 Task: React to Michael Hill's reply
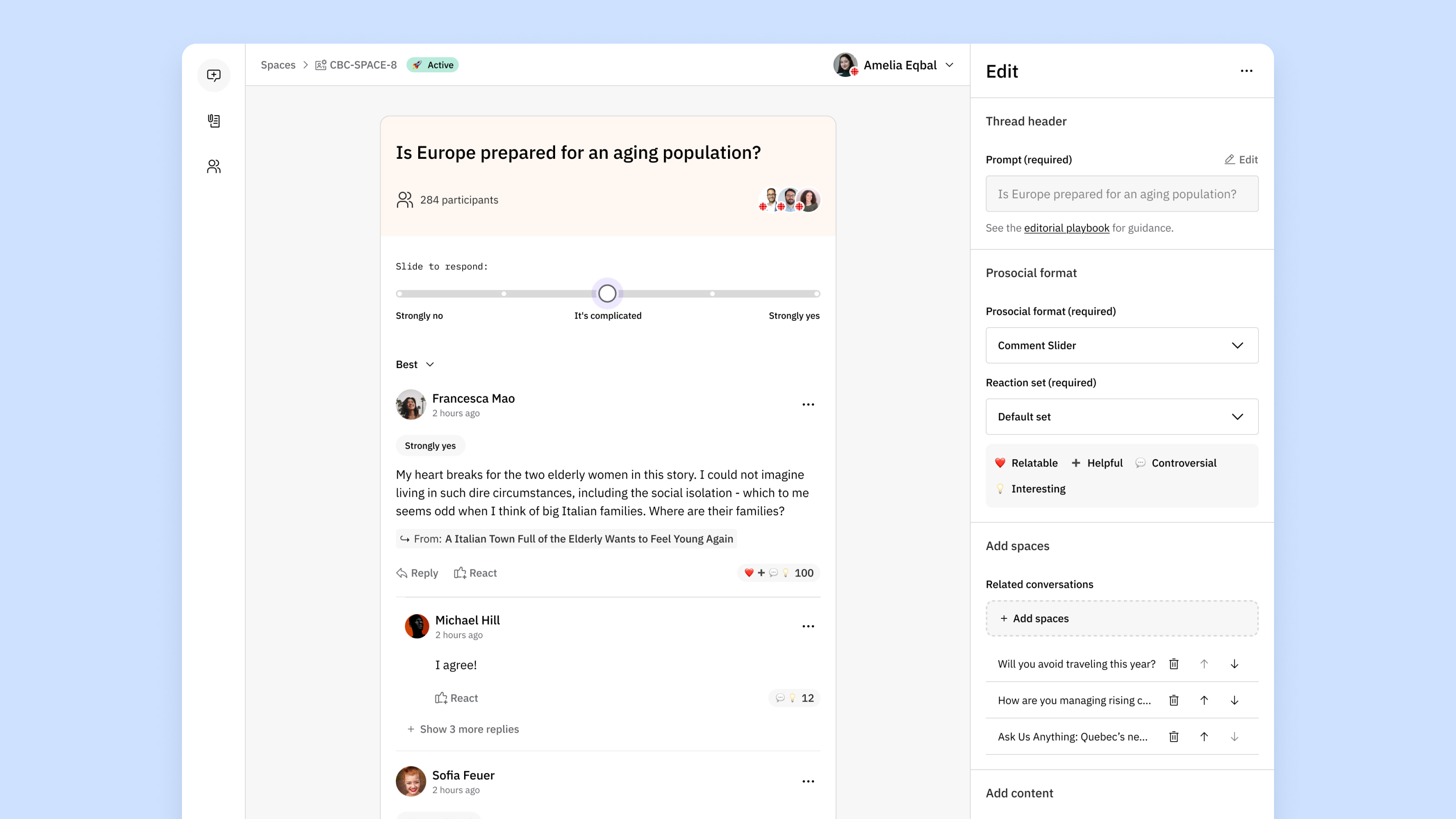pyautogui.click(x=456, y=698)
